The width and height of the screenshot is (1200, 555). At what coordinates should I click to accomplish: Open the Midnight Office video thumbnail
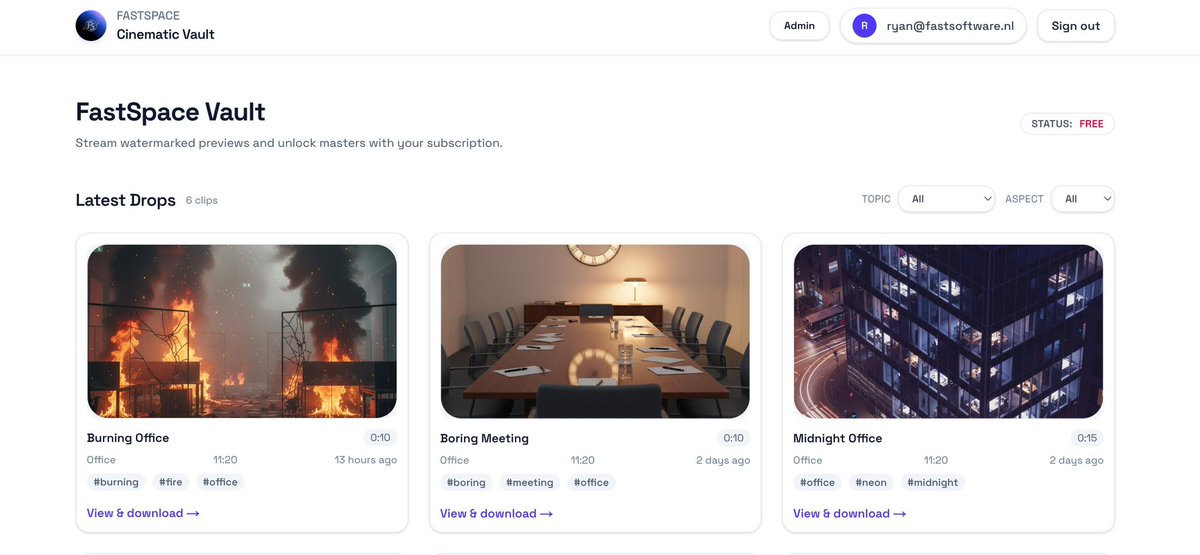pos(948,331)
